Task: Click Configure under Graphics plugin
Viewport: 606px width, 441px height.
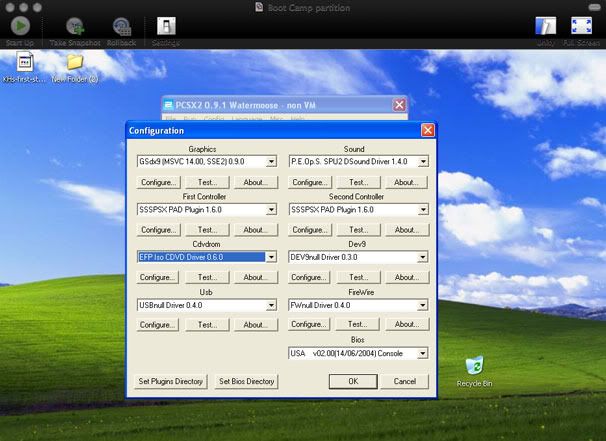Action: tap(159, 182)
